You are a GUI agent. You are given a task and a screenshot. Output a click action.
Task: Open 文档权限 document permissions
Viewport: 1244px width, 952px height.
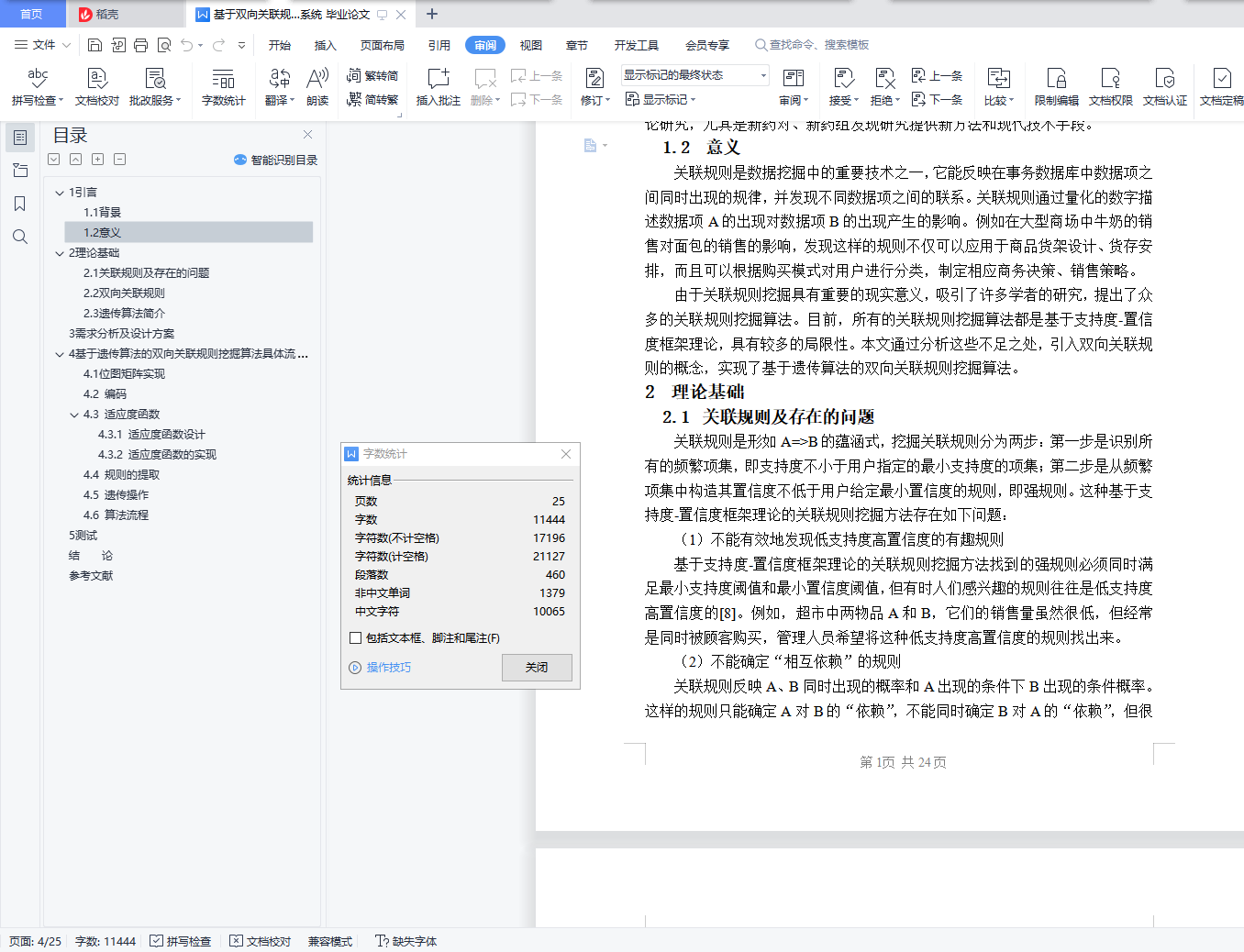[x=1111, y=87]
